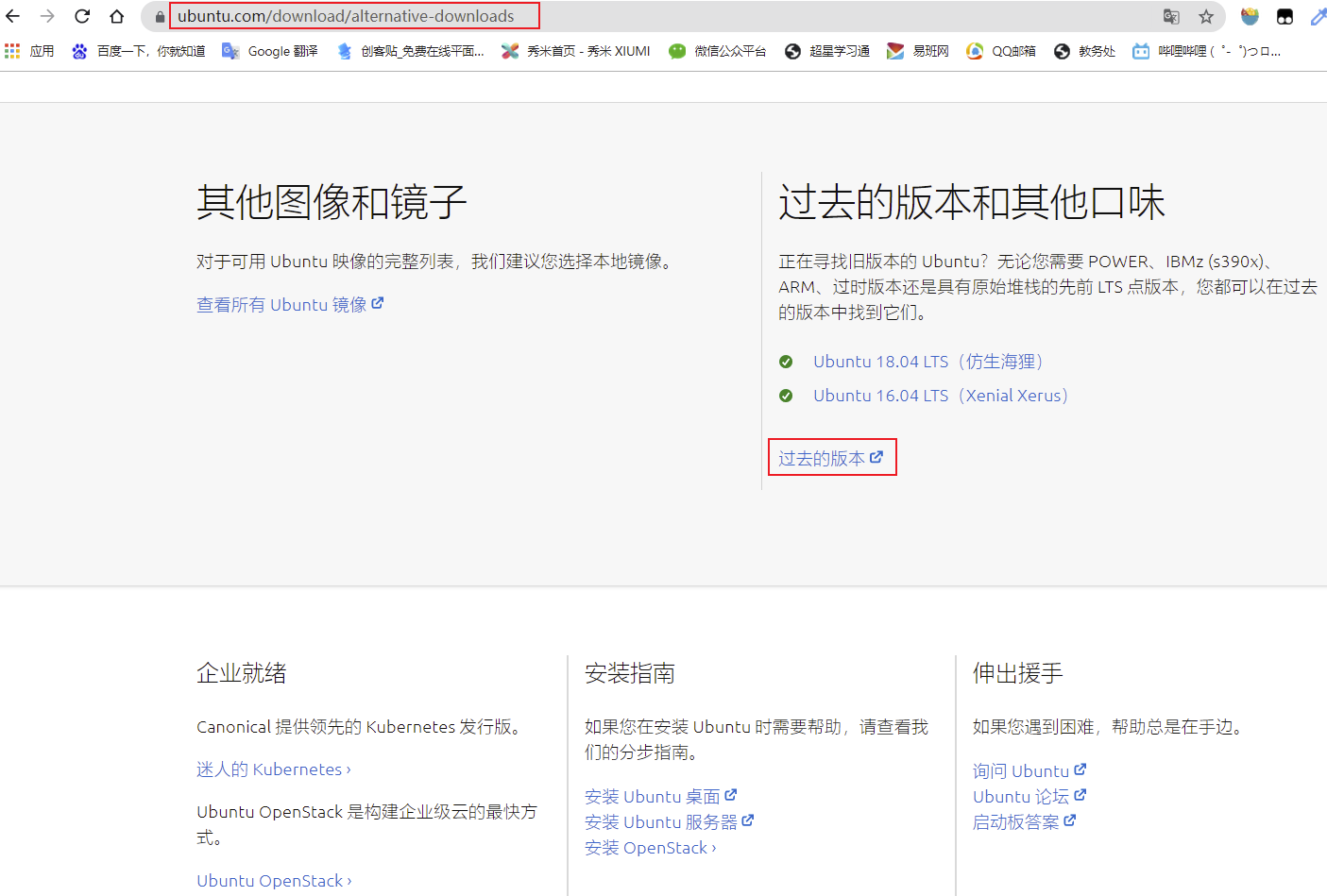Open the QQ邮箱 bookmark

click(x=1000, y=51)
